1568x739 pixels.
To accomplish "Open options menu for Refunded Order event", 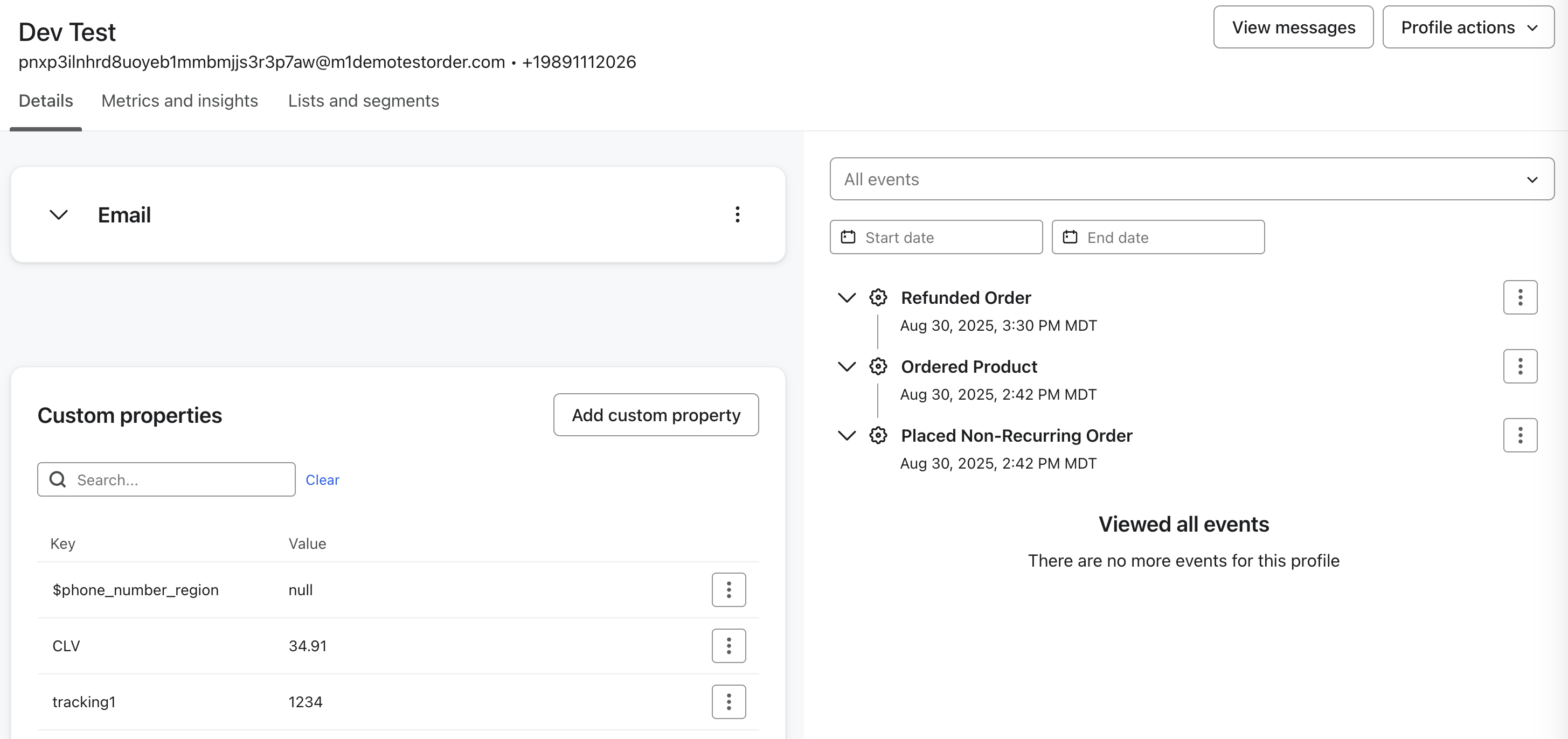I will tap(1520, 297).
